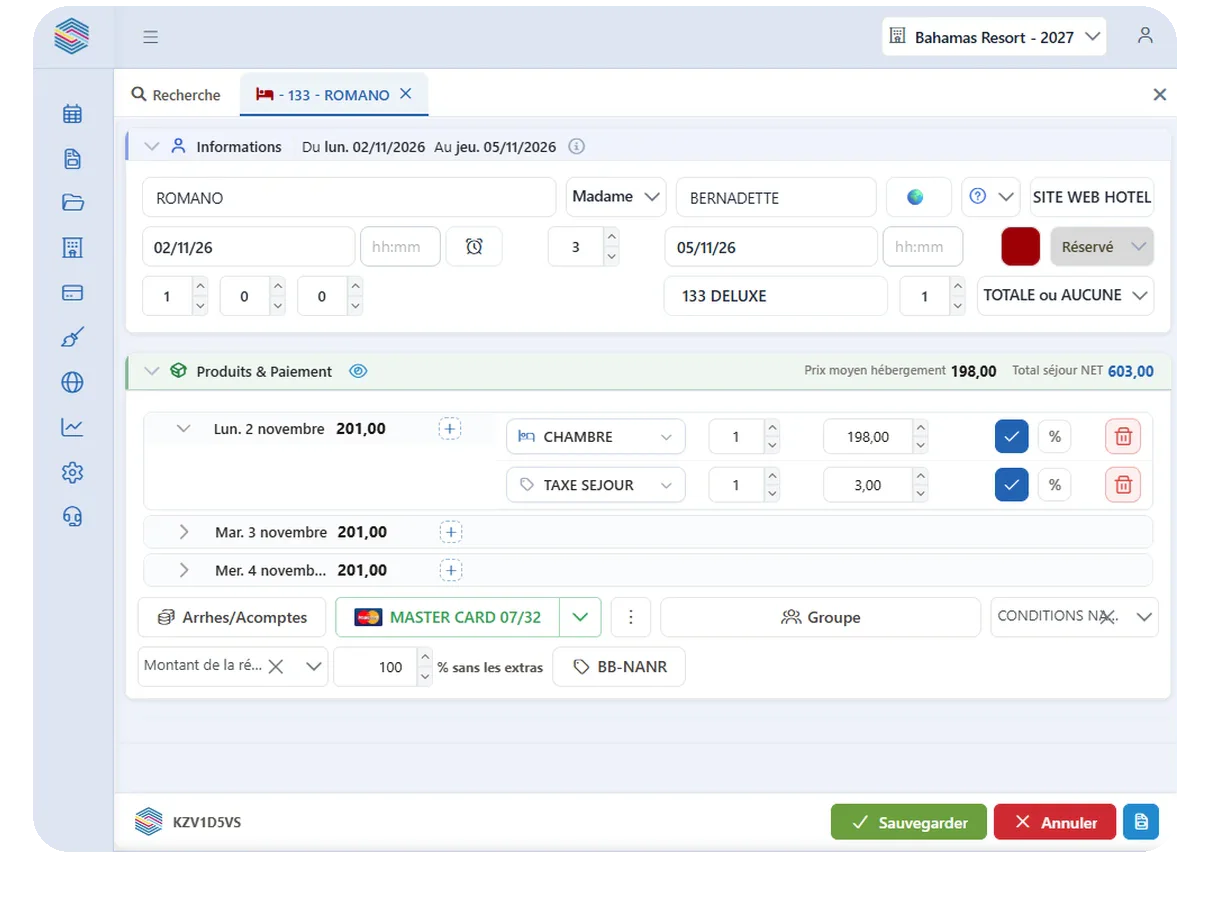1210x921 pixels.
Task: Toggle the checkbox on the TAXE SEJOUR line
Action: [1012, 485]
